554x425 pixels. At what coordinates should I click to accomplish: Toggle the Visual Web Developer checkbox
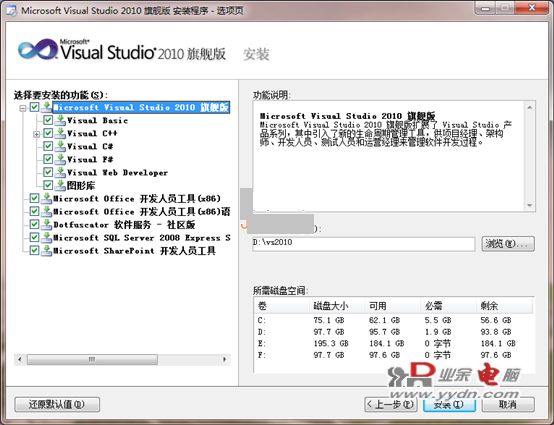pyautogui.click(x=48, y=172)
